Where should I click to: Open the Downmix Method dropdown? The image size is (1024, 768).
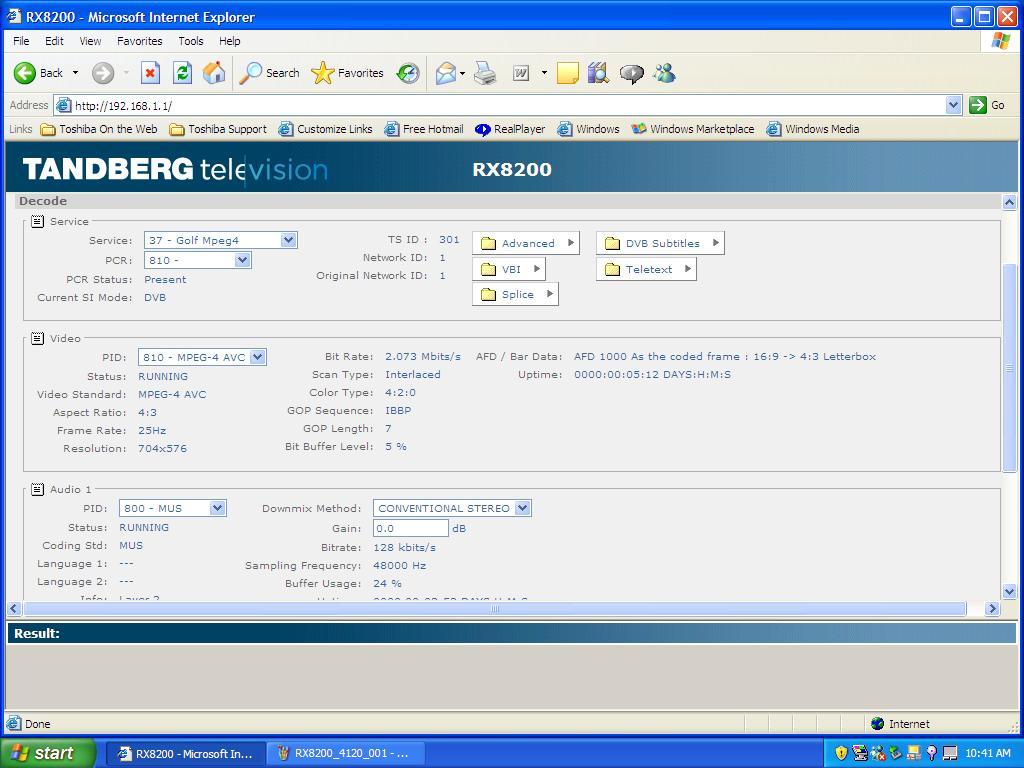522,508
